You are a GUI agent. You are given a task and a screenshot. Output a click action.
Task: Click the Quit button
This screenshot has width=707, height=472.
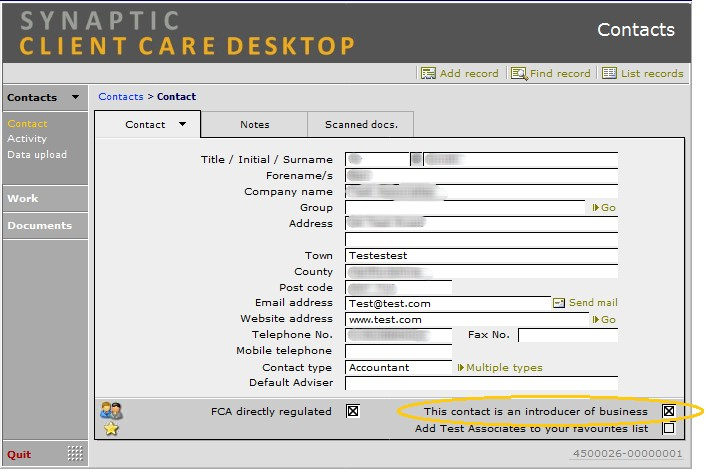tap(19, 454)
